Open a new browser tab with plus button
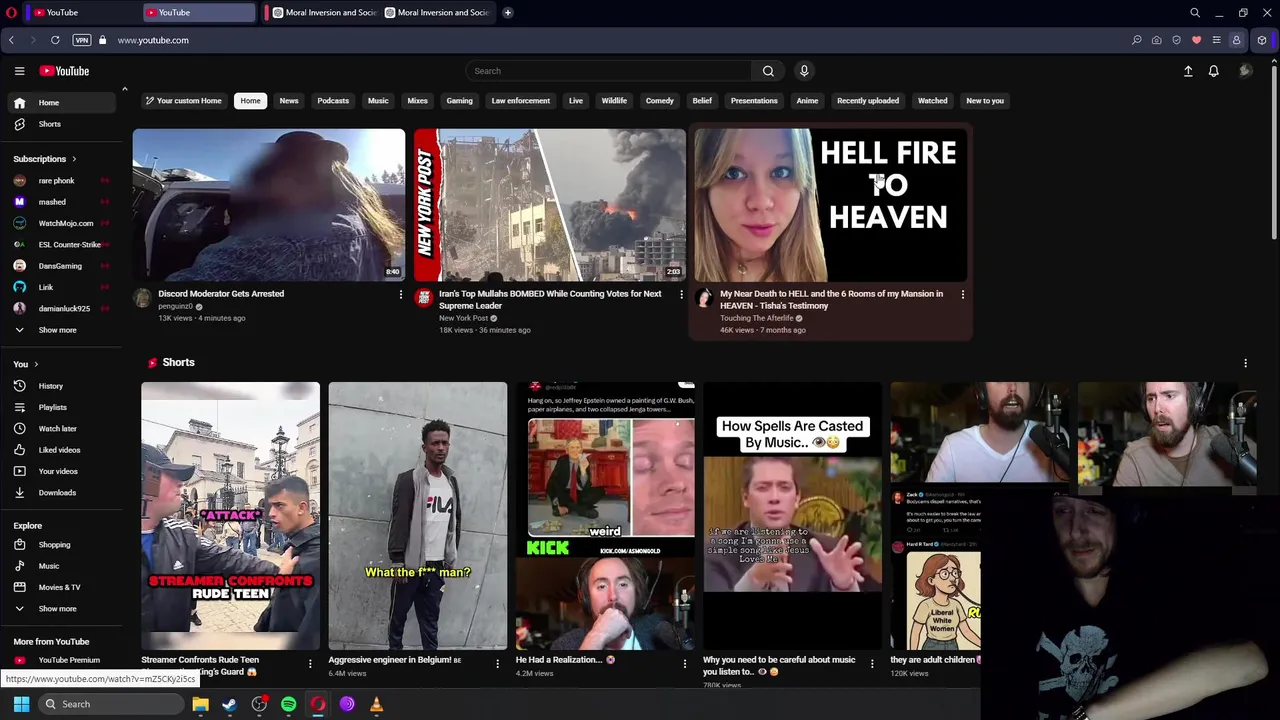This screenshot has width=1280, height=720. tap(507, 13)
